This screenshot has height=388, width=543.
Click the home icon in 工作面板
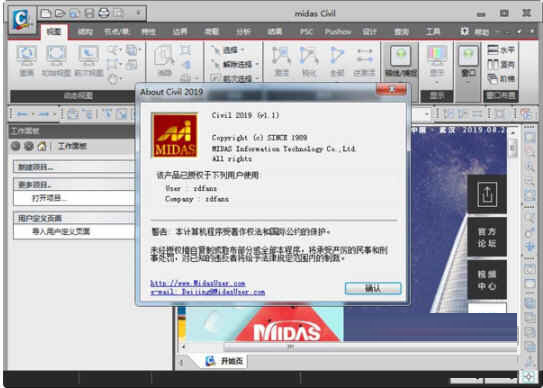click(x=42, y=146)
